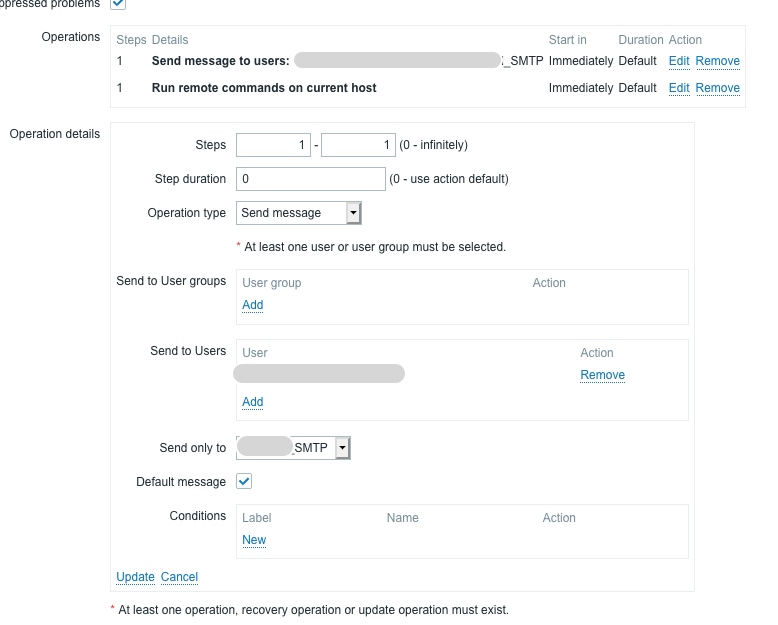The image size is (778, 625).
Task: Add a user under Send to Users
Action: pos(253,402)
